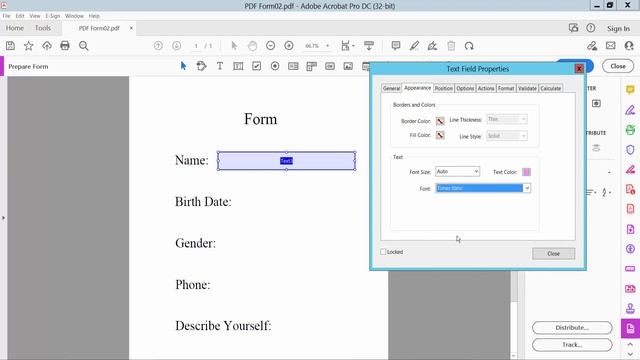Add a comment with the speech bubble icon
The image size is (640, 360).
click(396, 46)
